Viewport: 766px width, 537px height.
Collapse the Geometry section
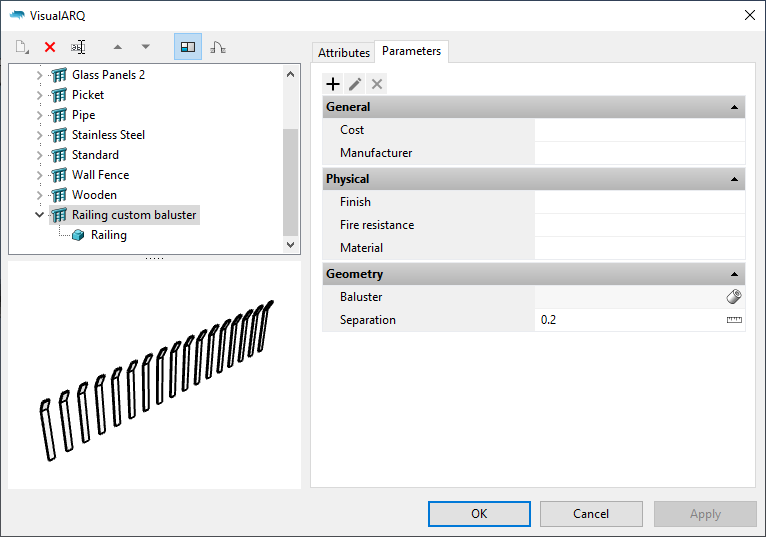[734, 274]
